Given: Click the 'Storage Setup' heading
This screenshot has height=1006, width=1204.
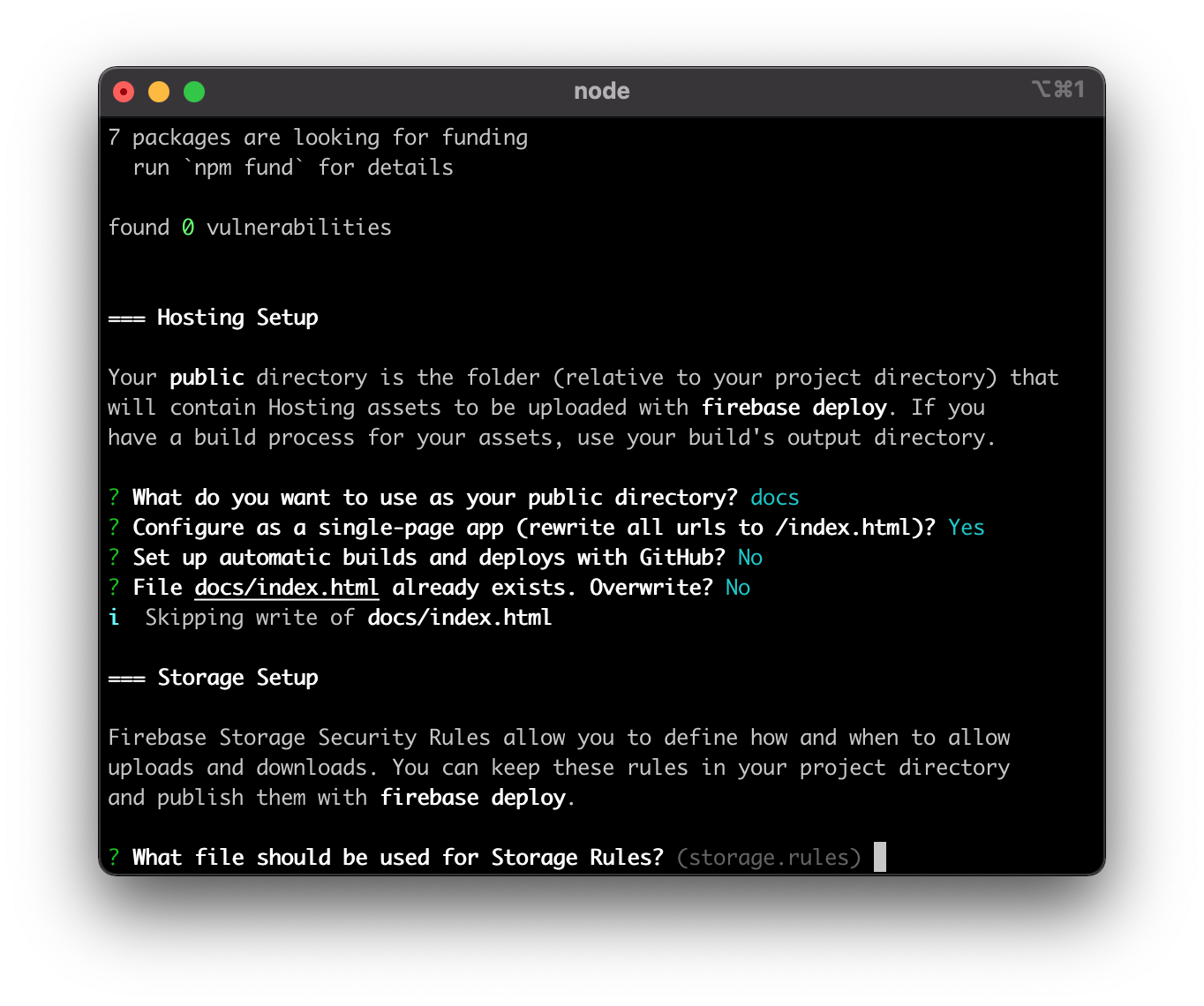Looking at the screenshot, I should pos(237,678).
